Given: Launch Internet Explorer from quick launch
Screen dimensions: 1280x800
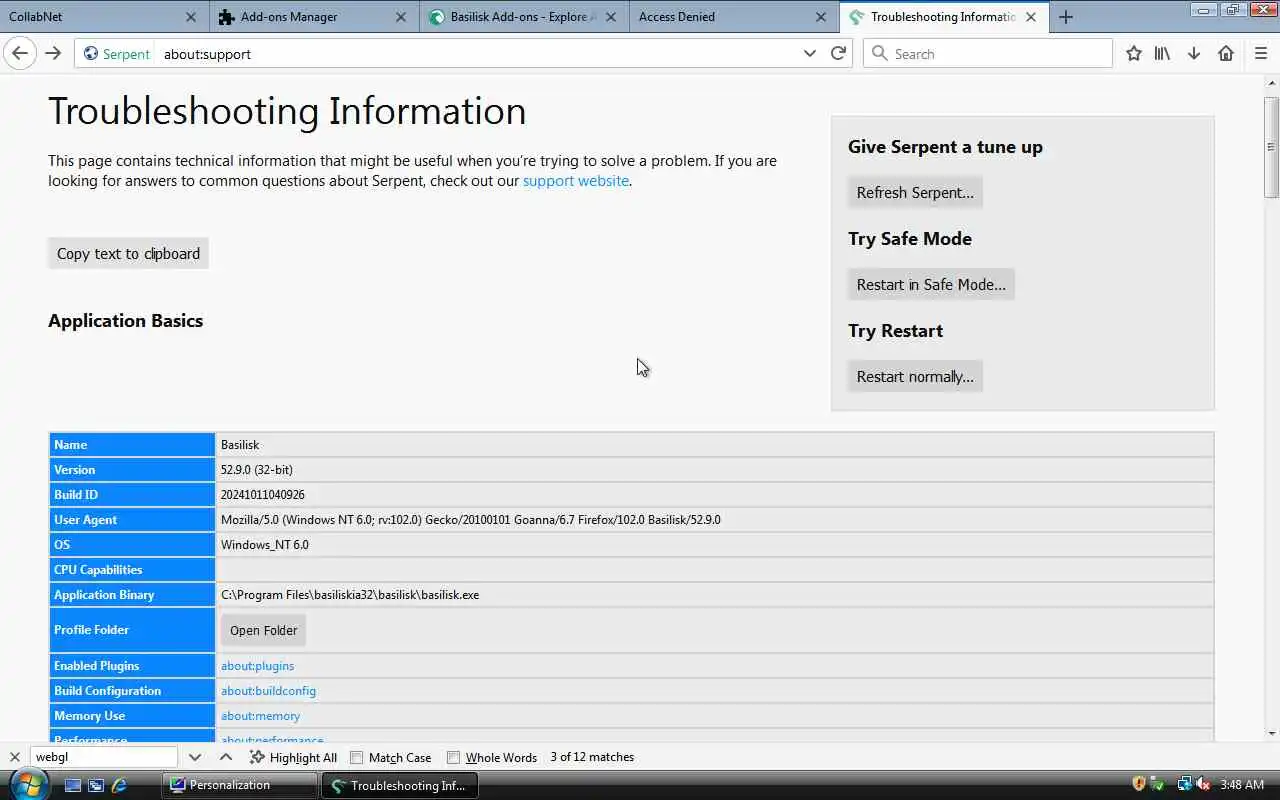Looking at the screenshot, I should [119, 785].
